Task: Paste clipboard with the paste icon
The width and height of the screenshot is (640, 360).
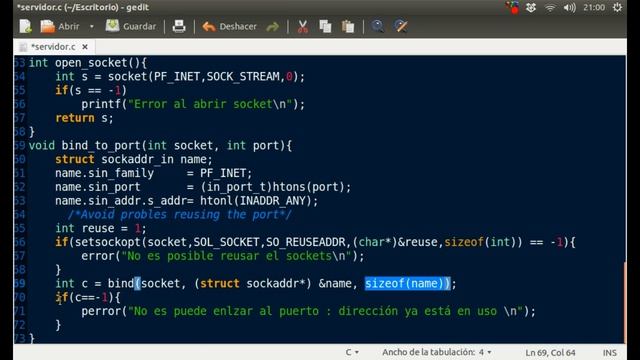Action: (x=348, y=27)
